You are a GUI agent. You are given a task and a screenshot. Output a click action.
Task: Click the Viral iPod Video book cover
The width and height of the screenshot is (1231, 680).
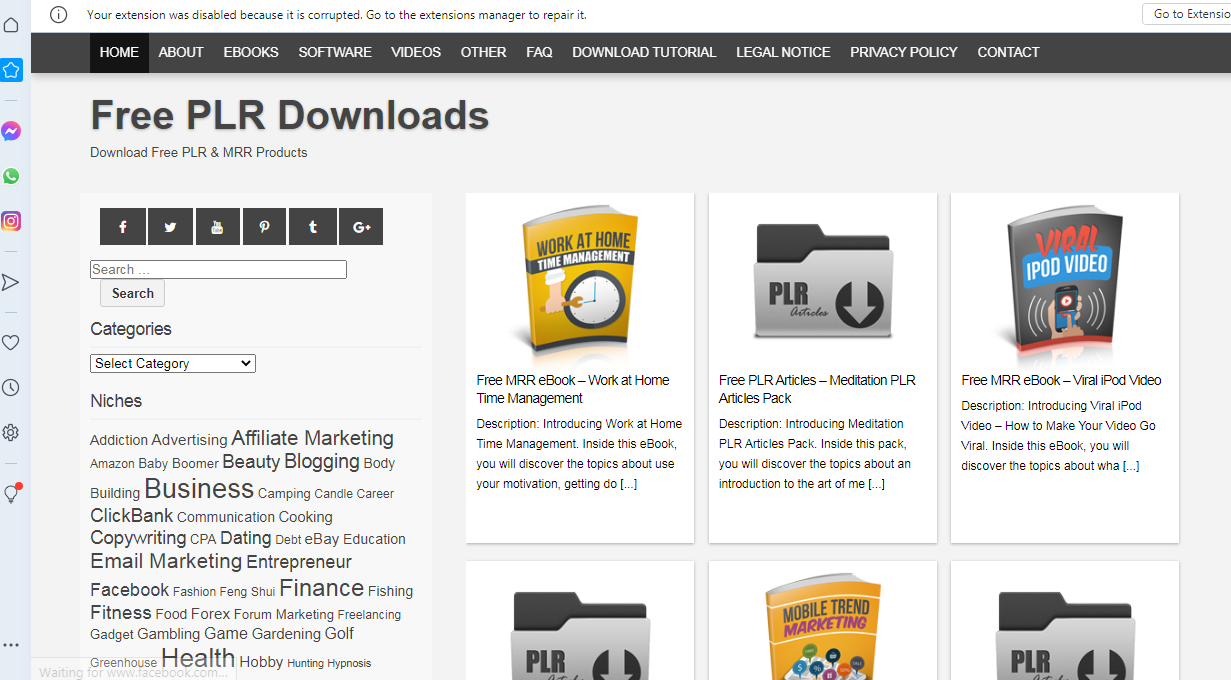pyautogui.click(x=1065, y=283)
